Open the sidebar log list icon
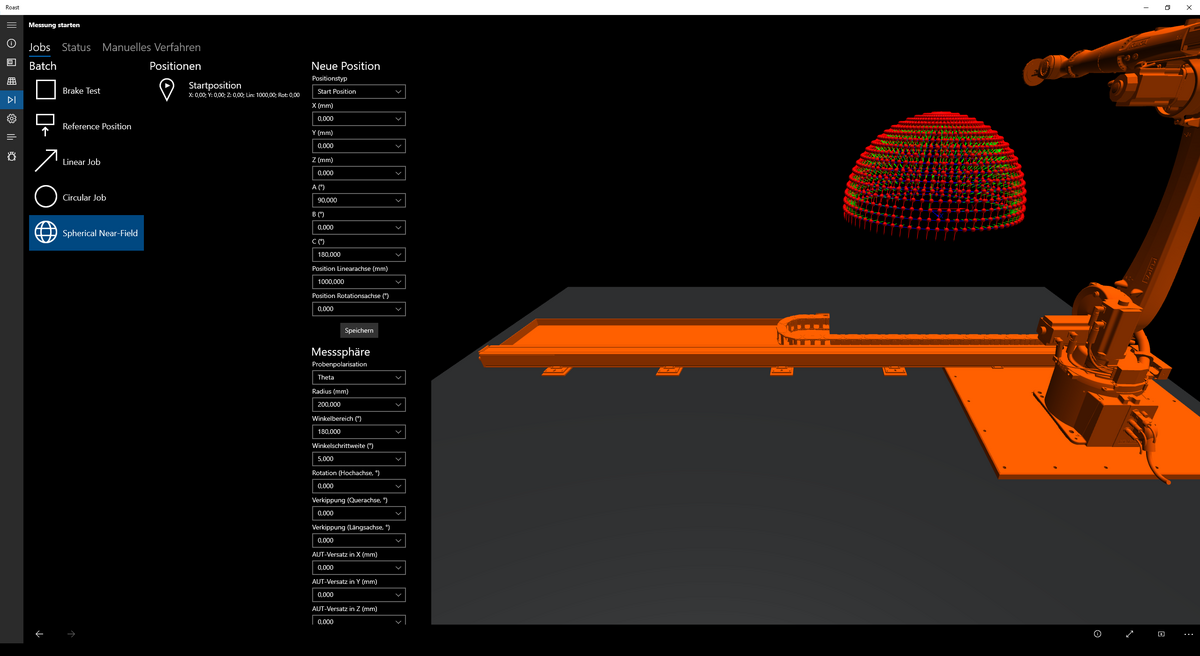The width and height of the screenshot is (1200, 656). pyautogui.click(x=11, y=137)
